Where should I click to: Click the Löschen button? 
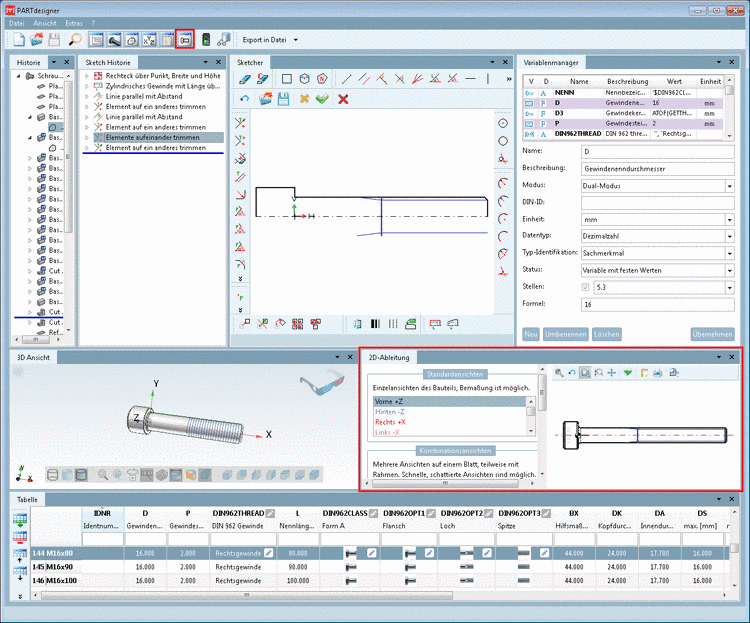(x=607, y=334)
